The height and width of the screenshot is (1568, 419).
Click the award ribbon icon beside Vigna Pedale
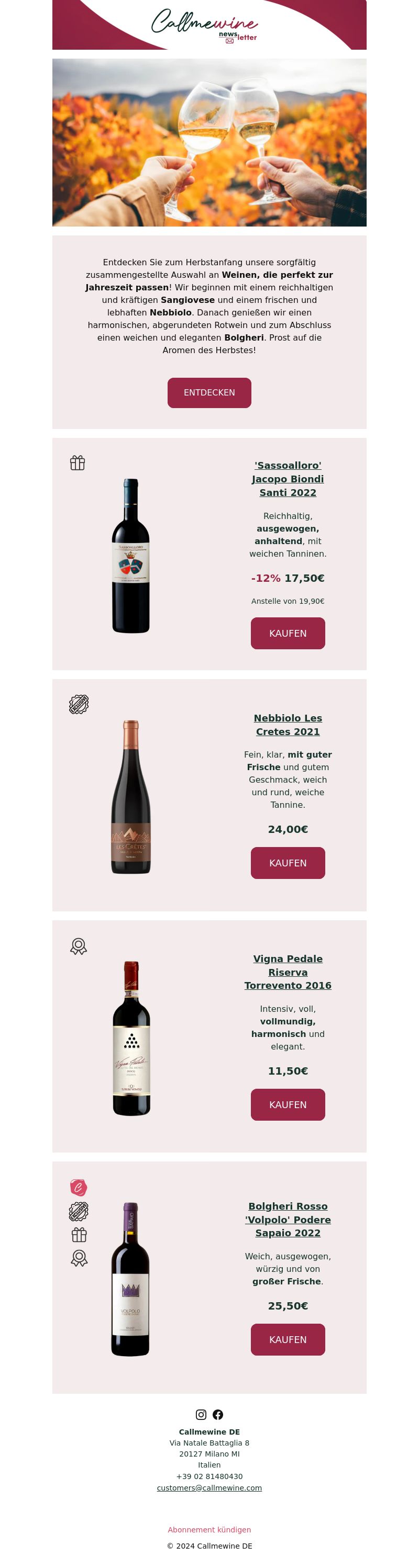(79, 946)
